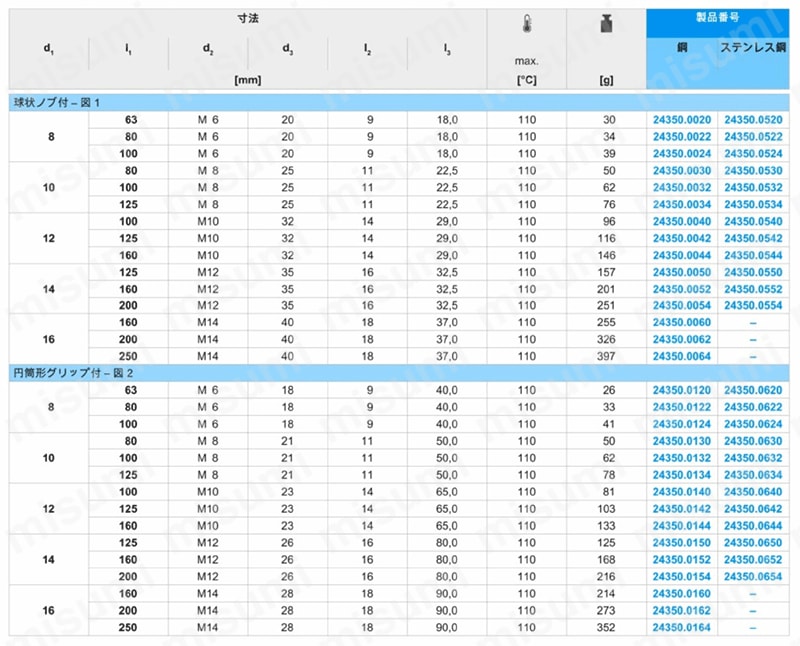Viewport: 800px width, 646px height.
Task: Open product link 24350.0650
Action: coord(753,542)
